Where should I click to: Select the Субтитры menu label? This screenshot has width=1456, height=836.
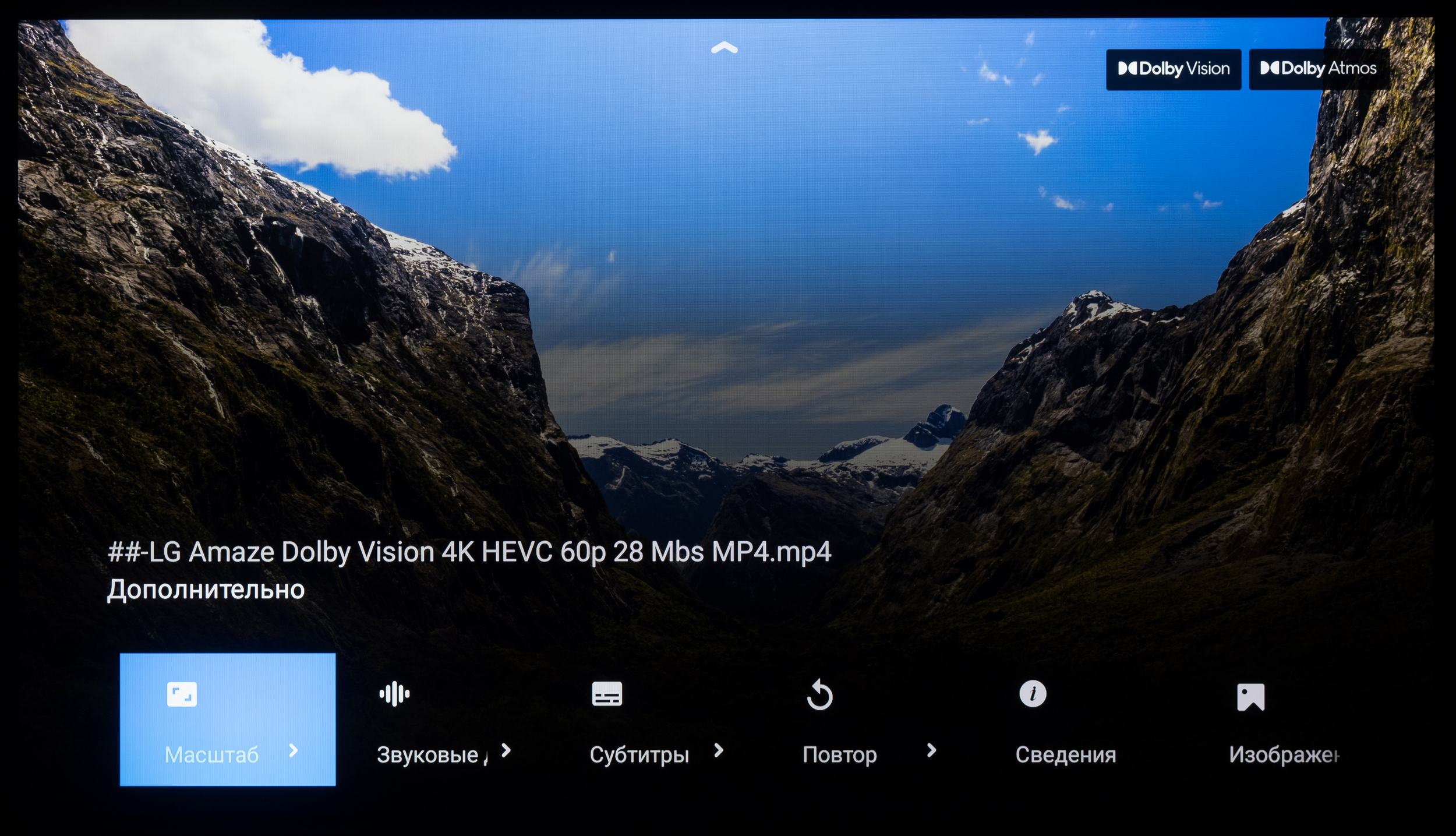639,755
